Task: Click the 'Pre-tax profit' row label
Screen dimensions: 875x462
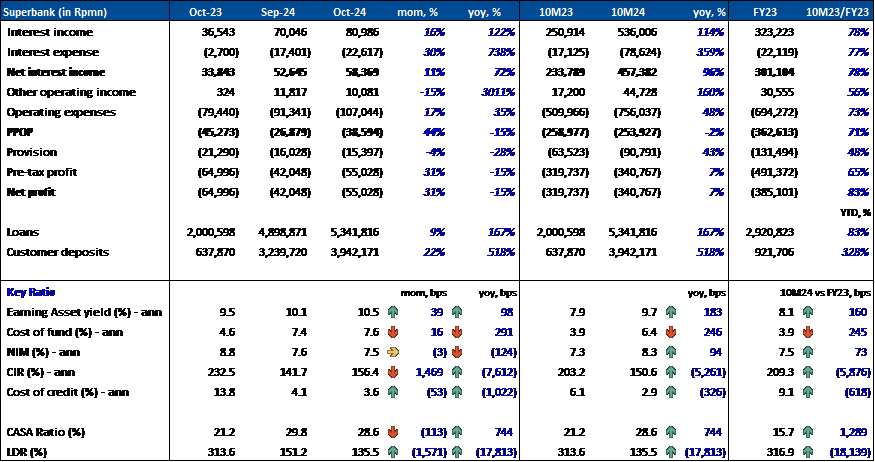Action: [x=42, y=172]
